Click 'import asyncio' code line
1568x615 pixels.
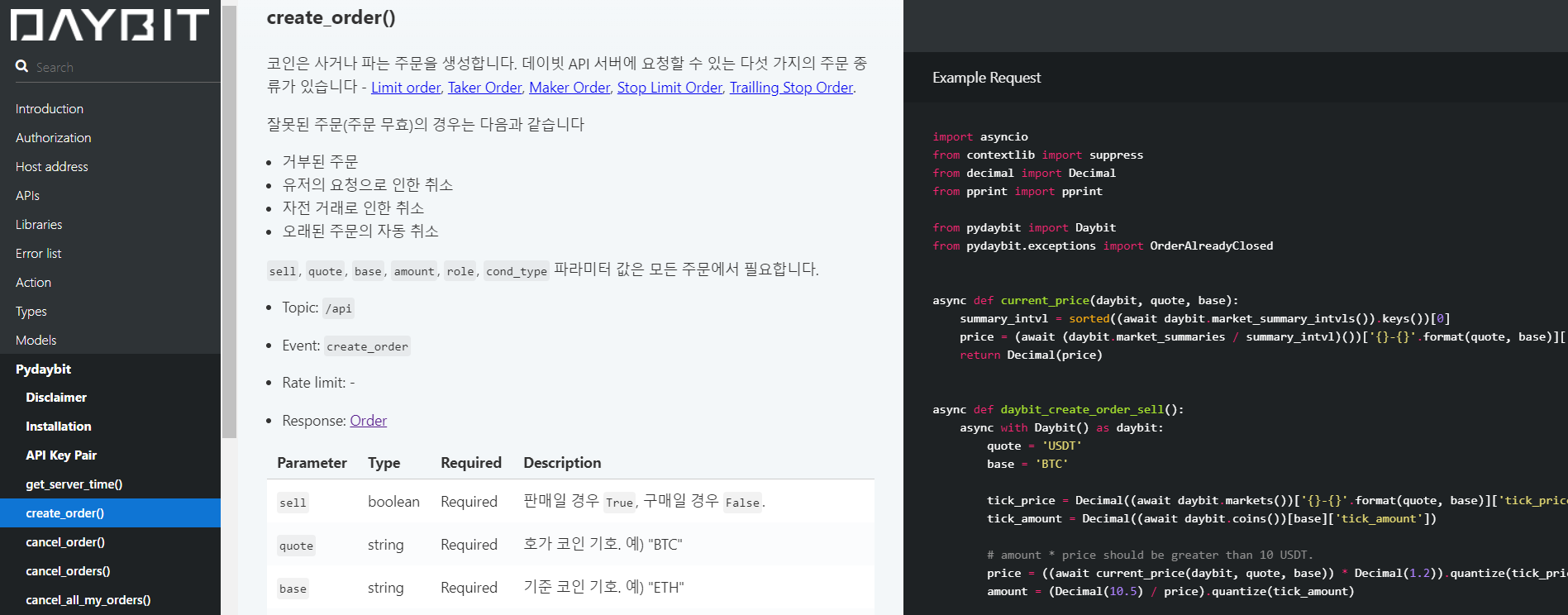[x=980, y=137]
